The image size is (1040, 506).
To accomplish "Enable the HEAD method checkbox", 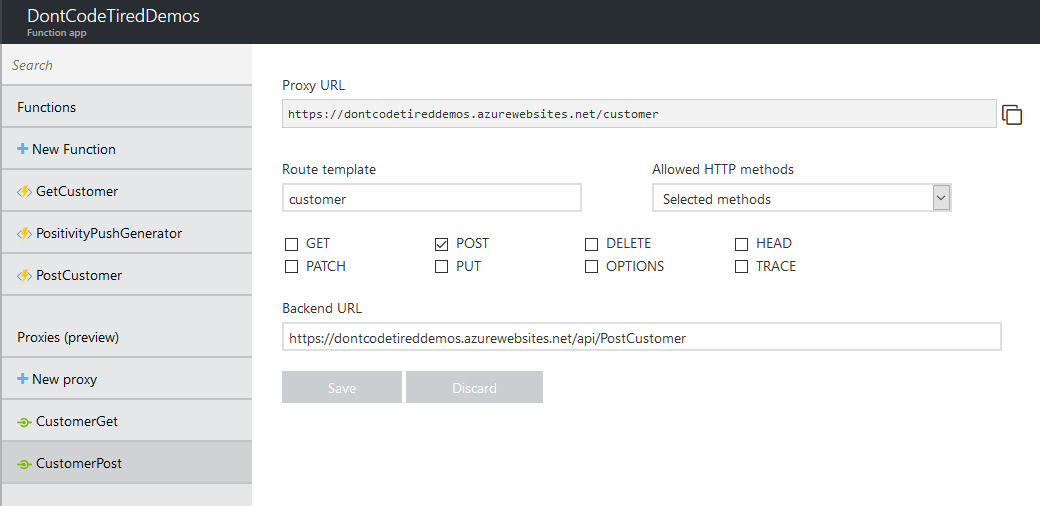I will point(741,244).
